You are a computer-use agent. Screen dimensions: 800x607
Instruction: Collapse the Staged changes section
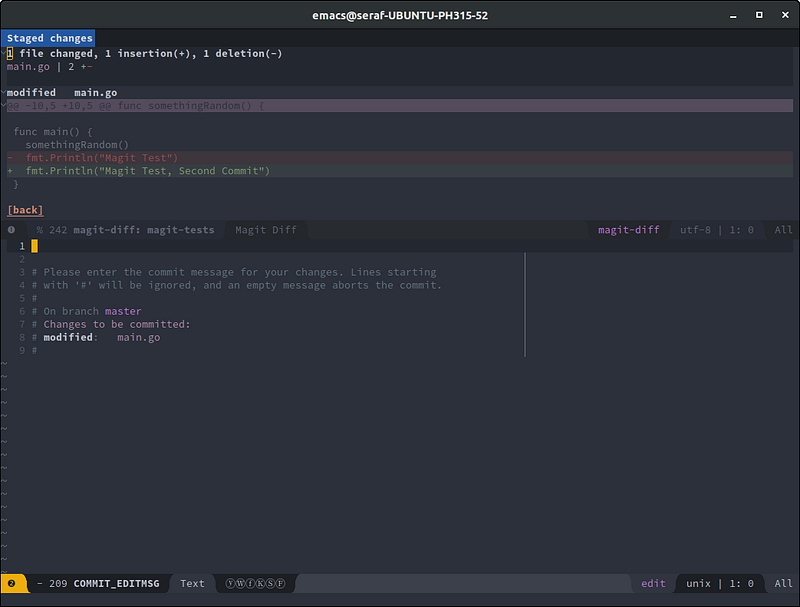[x=49, y=38]
